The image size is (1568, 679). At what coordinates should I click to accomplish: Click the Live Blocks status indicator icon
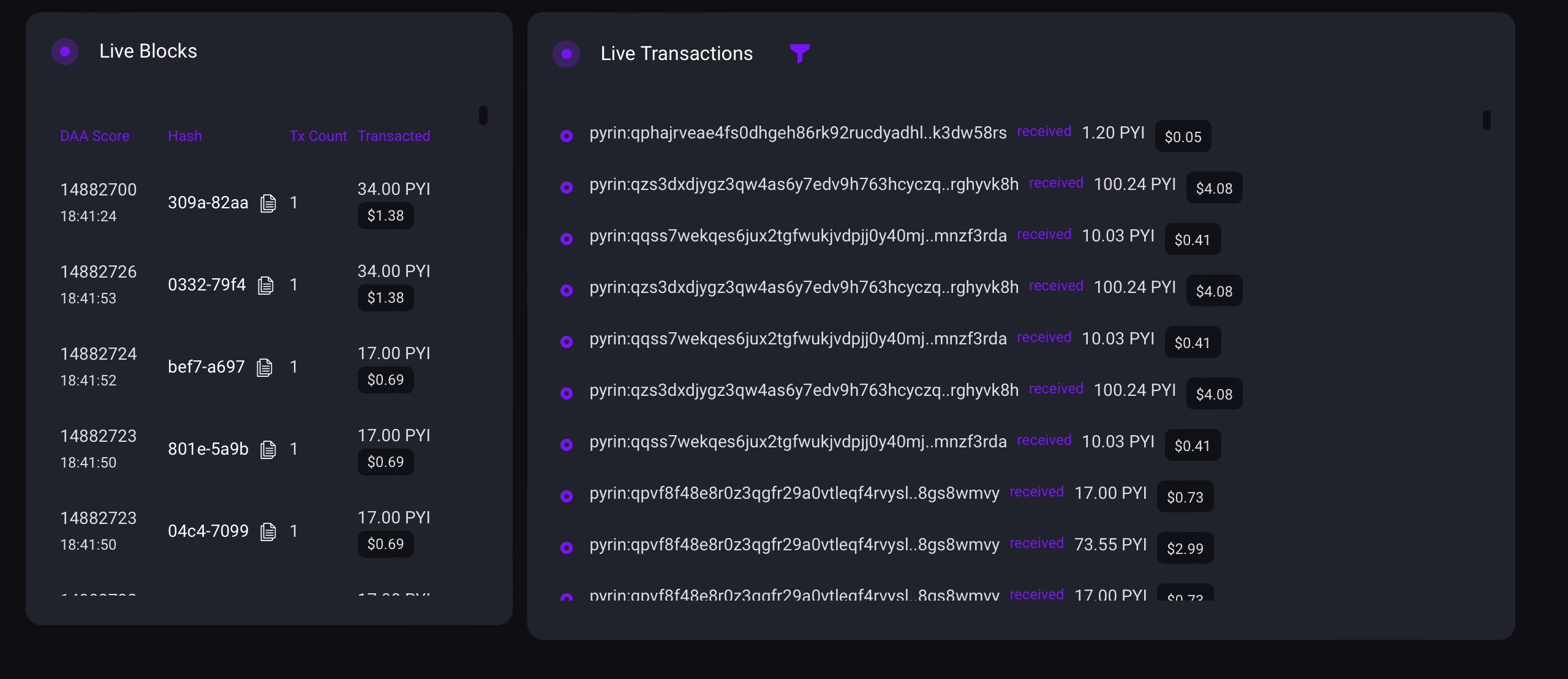[x=65, y=51]
